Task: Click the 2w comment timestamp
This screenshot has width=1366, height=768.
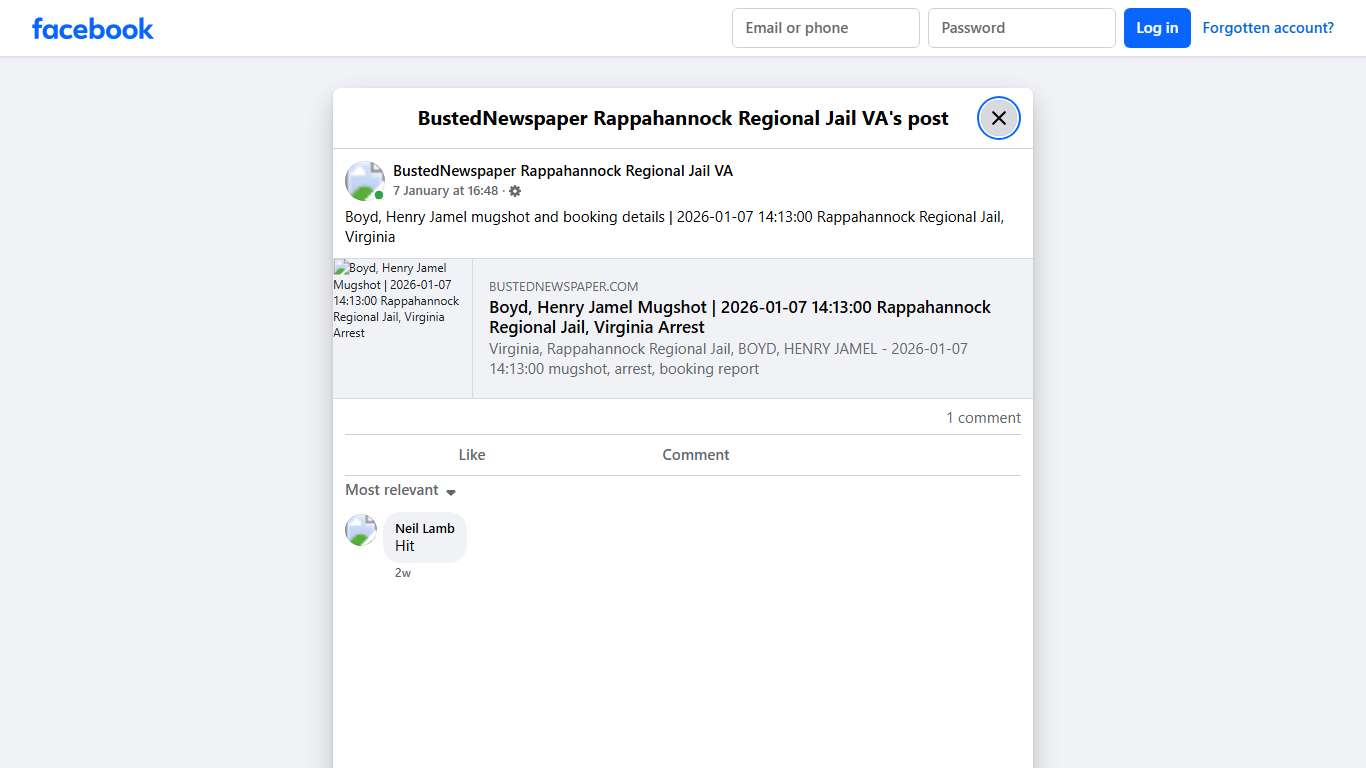Action: click(x=403, y=573)
